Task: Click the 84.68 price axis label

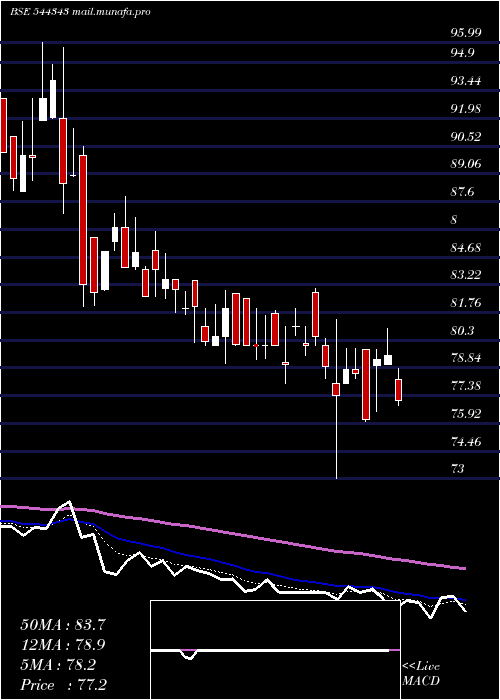Action: coord(466,247)
